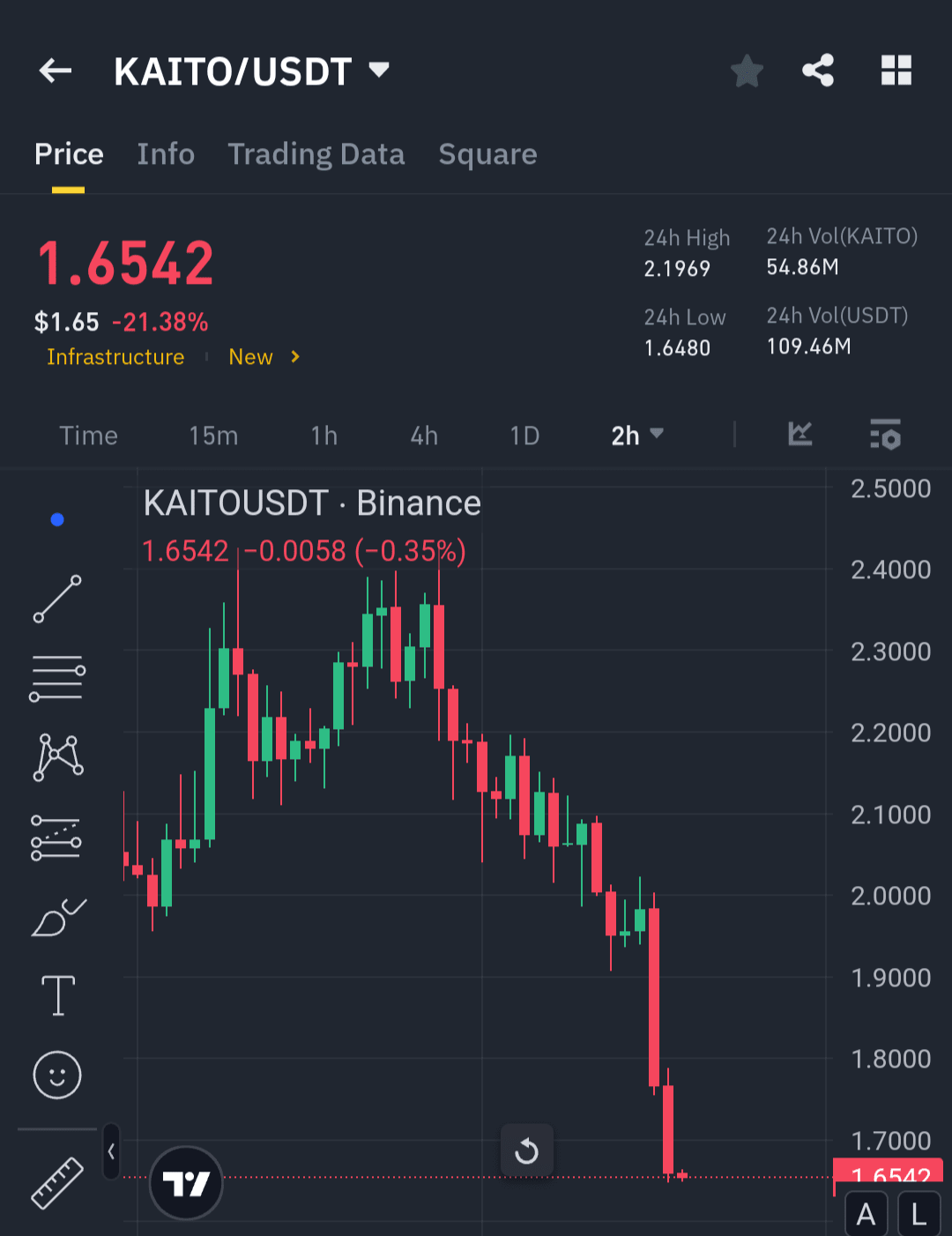Tap the -0.0058 (-0.35%) chart change text

pyautogui.click(x=355, y=551)
